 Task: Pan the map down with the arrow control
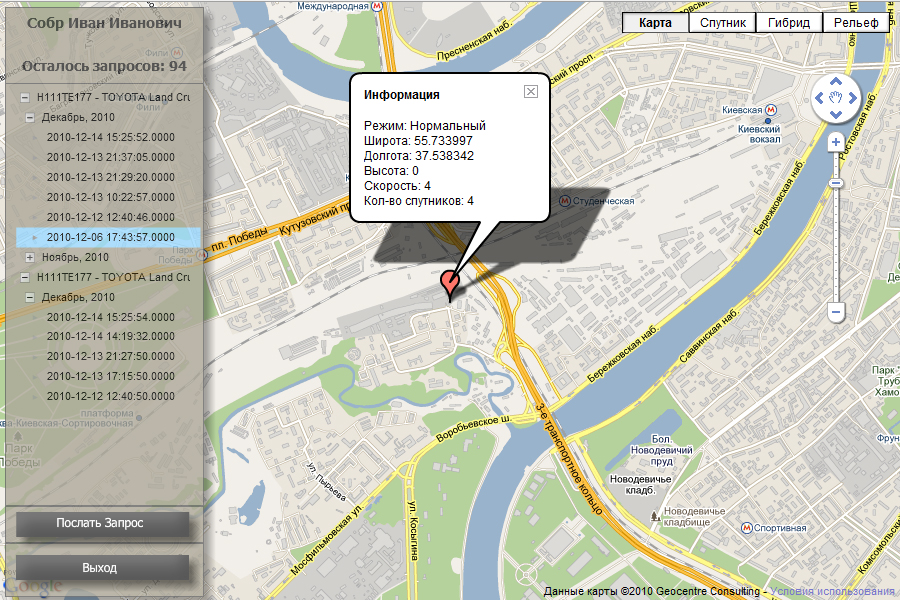click(x=836, y=114)
